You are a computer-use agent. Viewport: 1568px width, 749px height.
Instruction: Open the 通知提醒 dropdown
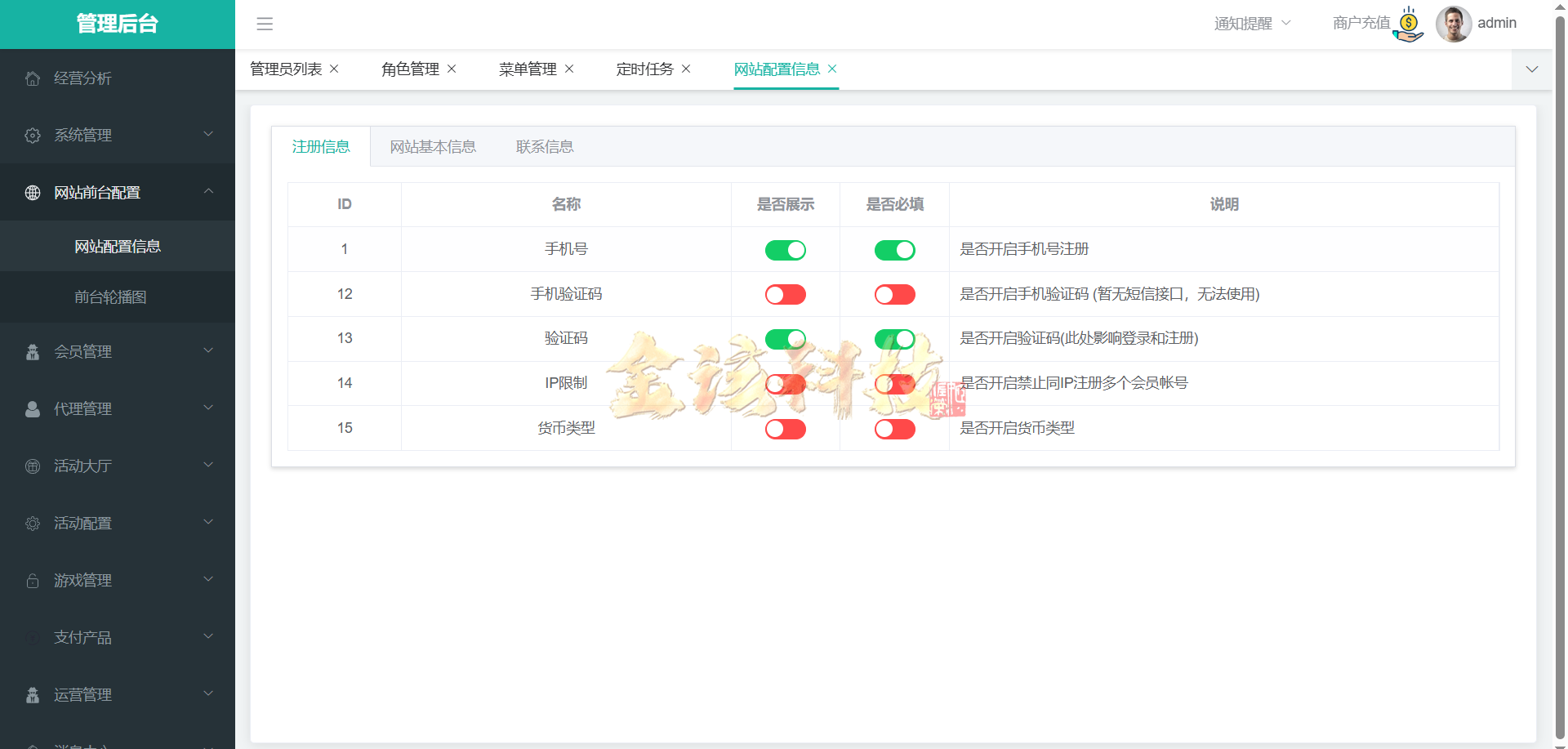click(x=1251, y=24)
